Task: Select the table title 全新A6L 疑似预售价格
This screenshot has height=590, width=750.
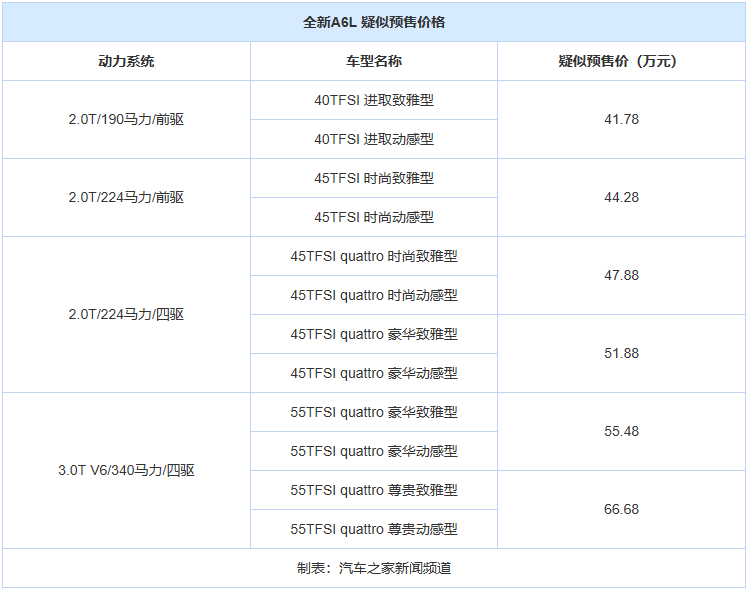Action: click(x=374, y=22)
